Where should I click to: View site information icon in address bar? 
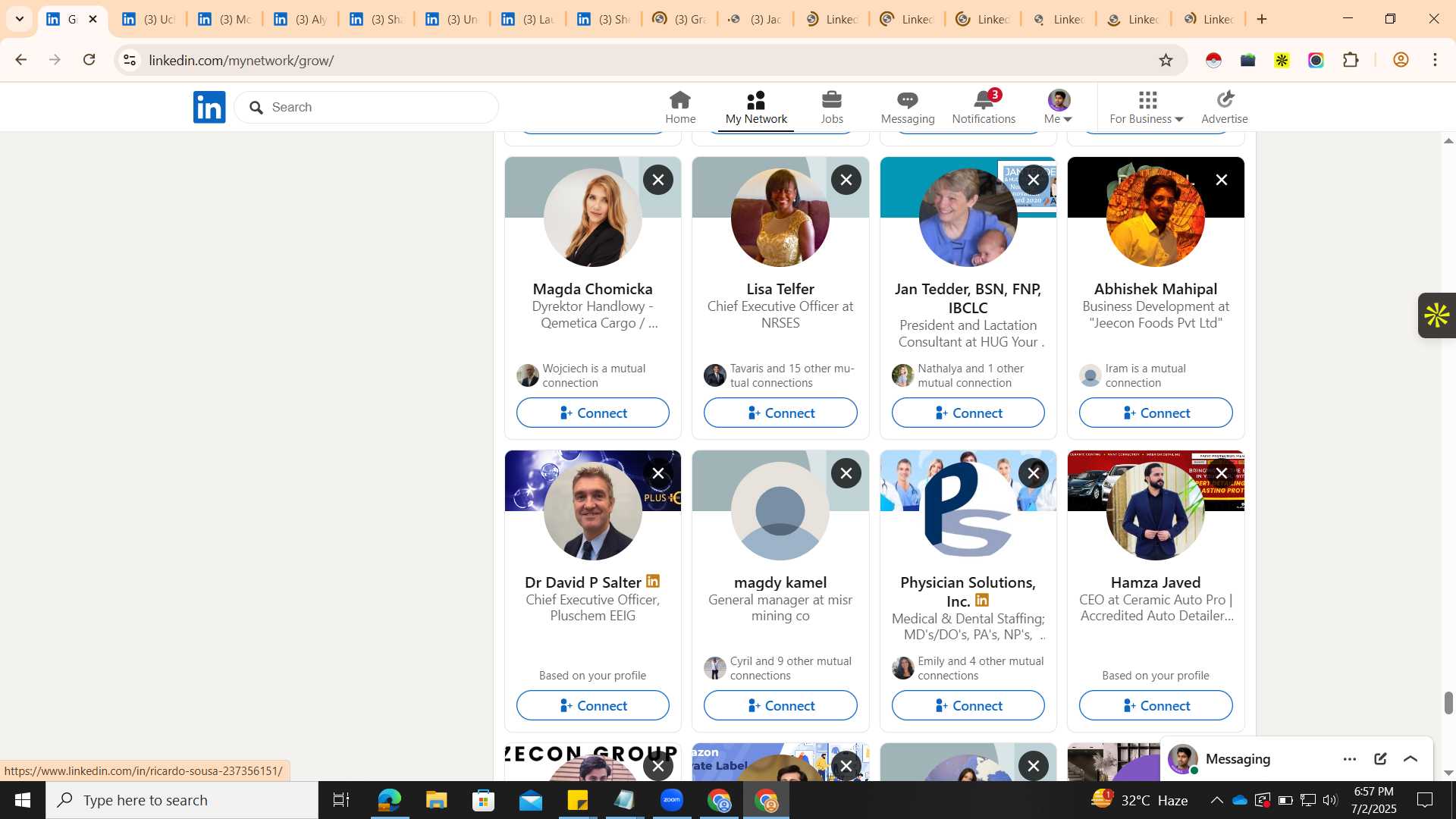coord(130,60)
